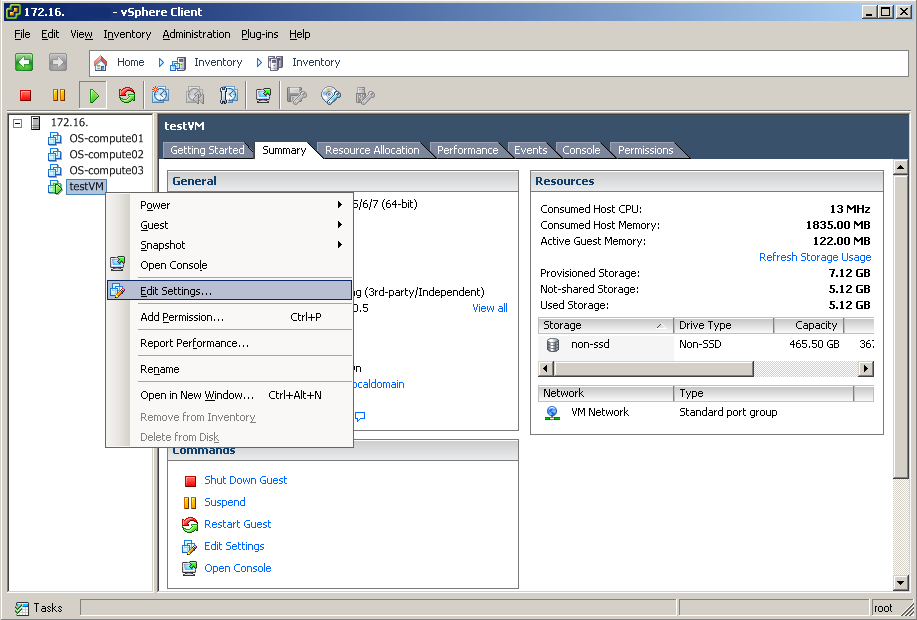This screenshot has width=917, height=620.
Task: Click the storage table scroll left arrow
Action: tap(546, 369)
